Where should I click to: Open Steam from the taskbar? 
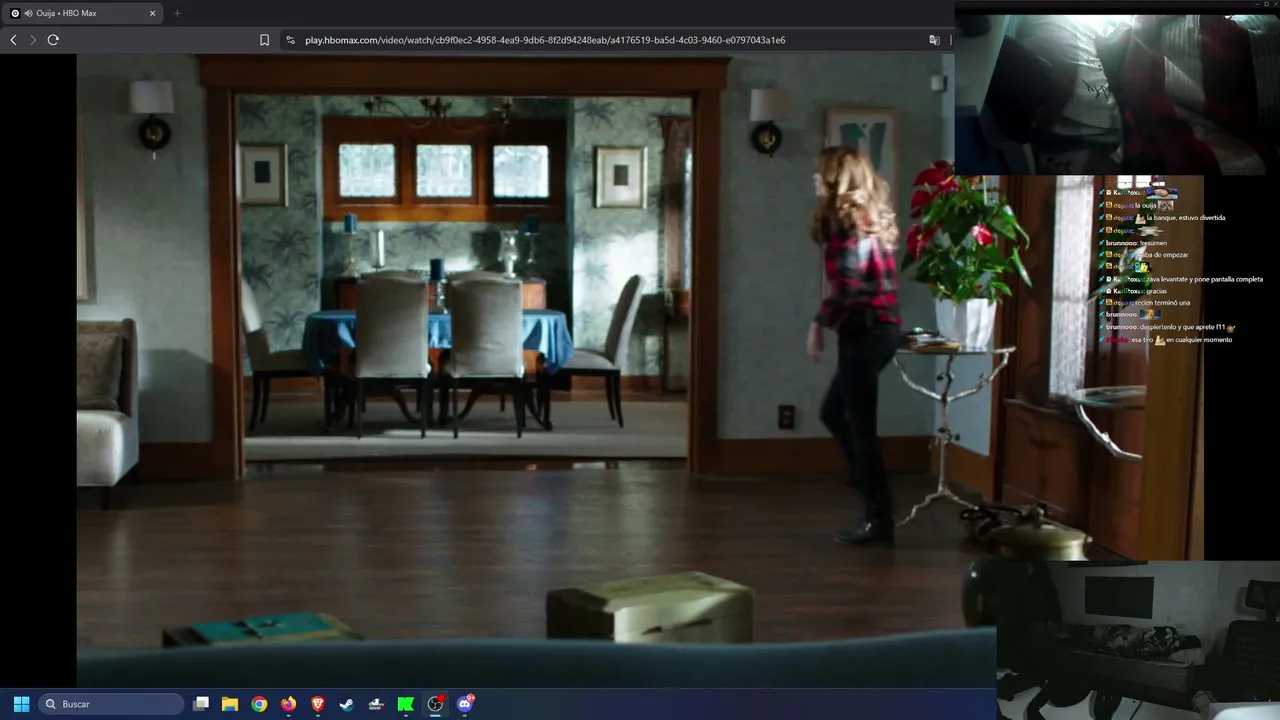[x=347, y=704]
